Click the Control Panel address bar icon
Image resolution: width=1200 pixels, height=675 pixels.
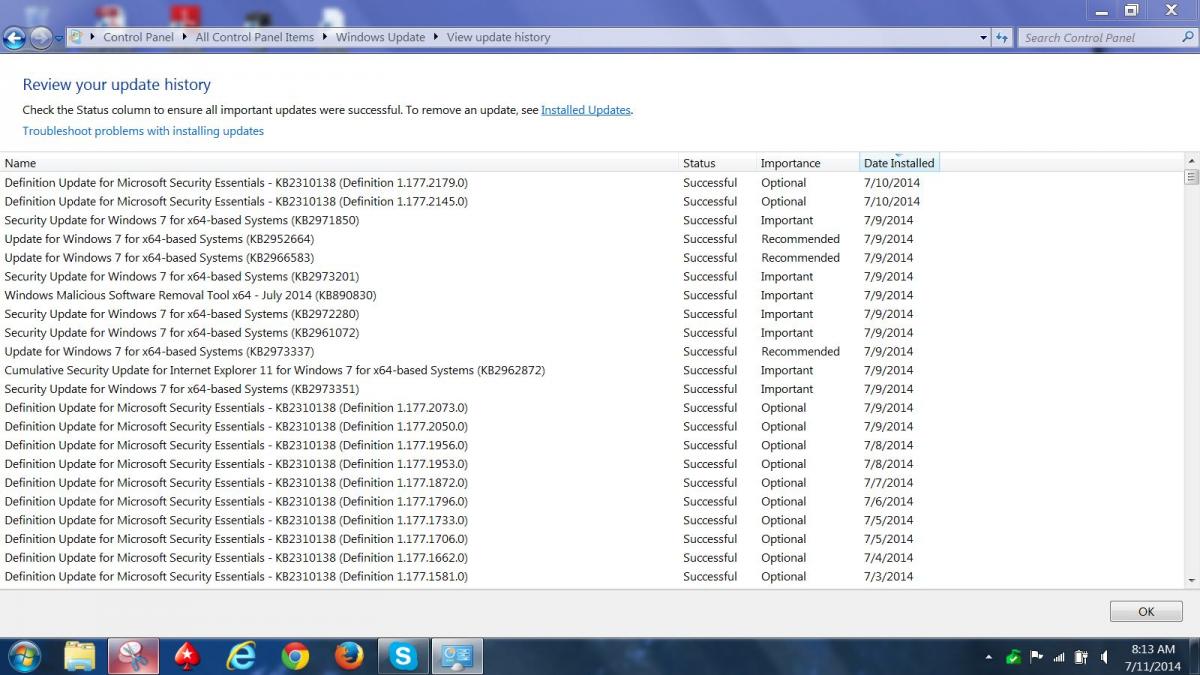pyautogui.click(x=76, y=37)
